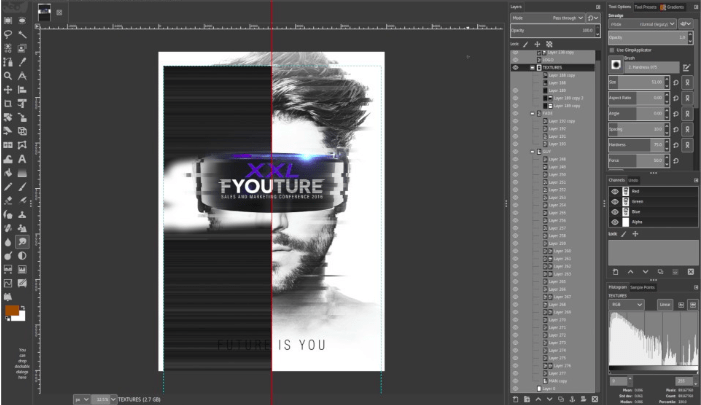Switch to the Tool Options tab
This screenshot has width=701, height=405.
point(620,7)
